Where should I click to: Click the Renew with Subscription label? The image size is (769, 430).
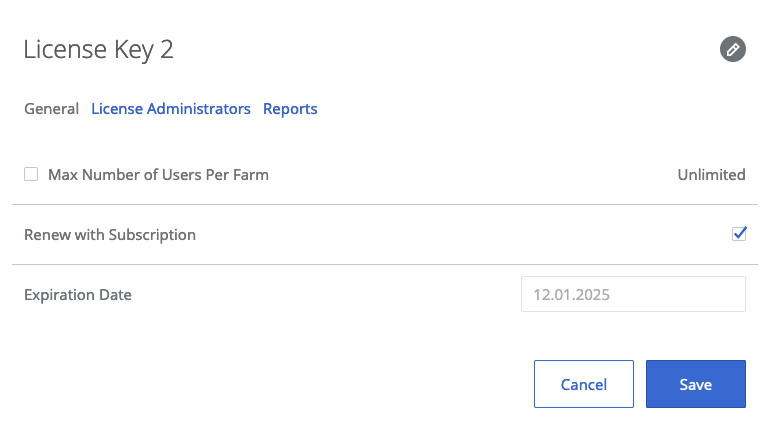pyautogui.click(x=110, y=235)
